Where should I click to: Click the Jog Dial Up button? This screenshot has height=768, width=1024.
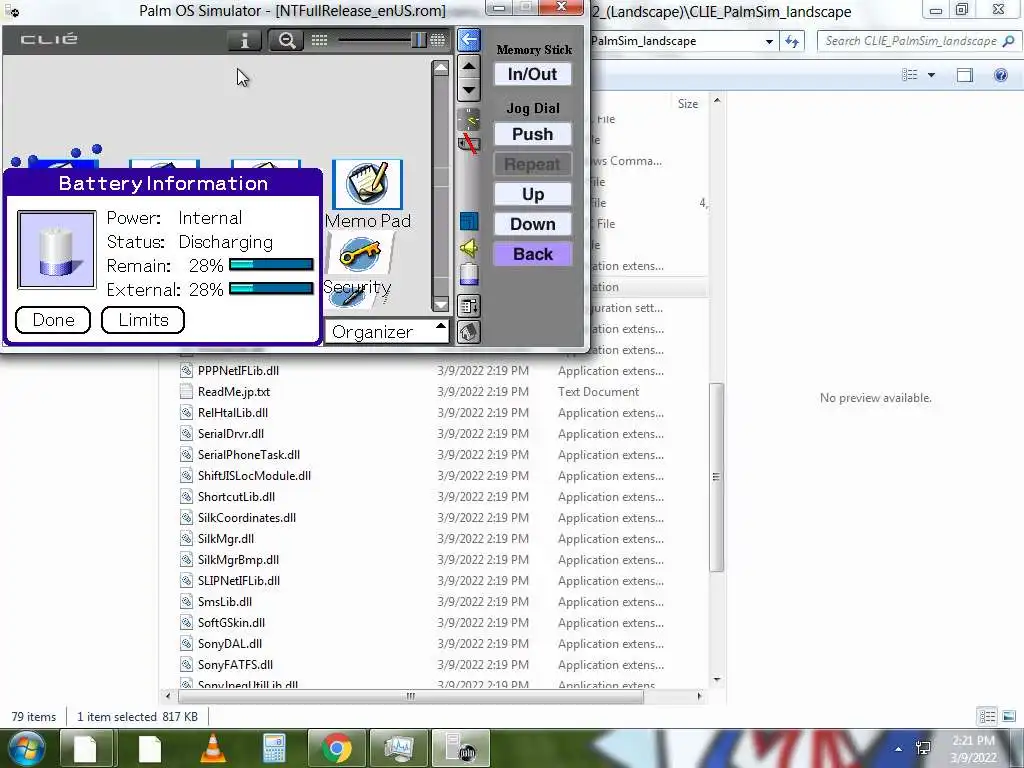pos(533,194)
